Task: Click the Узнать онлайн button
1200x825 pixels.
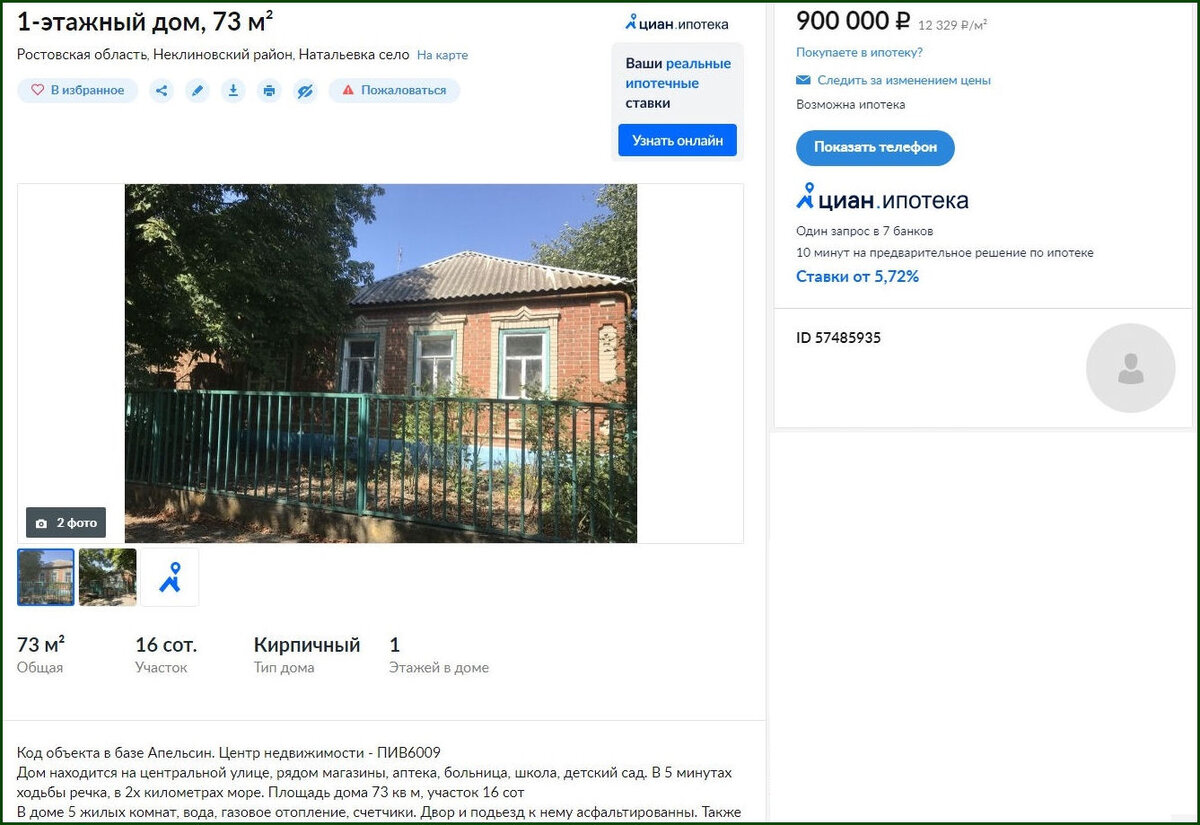Action: (x=677, y=141)
